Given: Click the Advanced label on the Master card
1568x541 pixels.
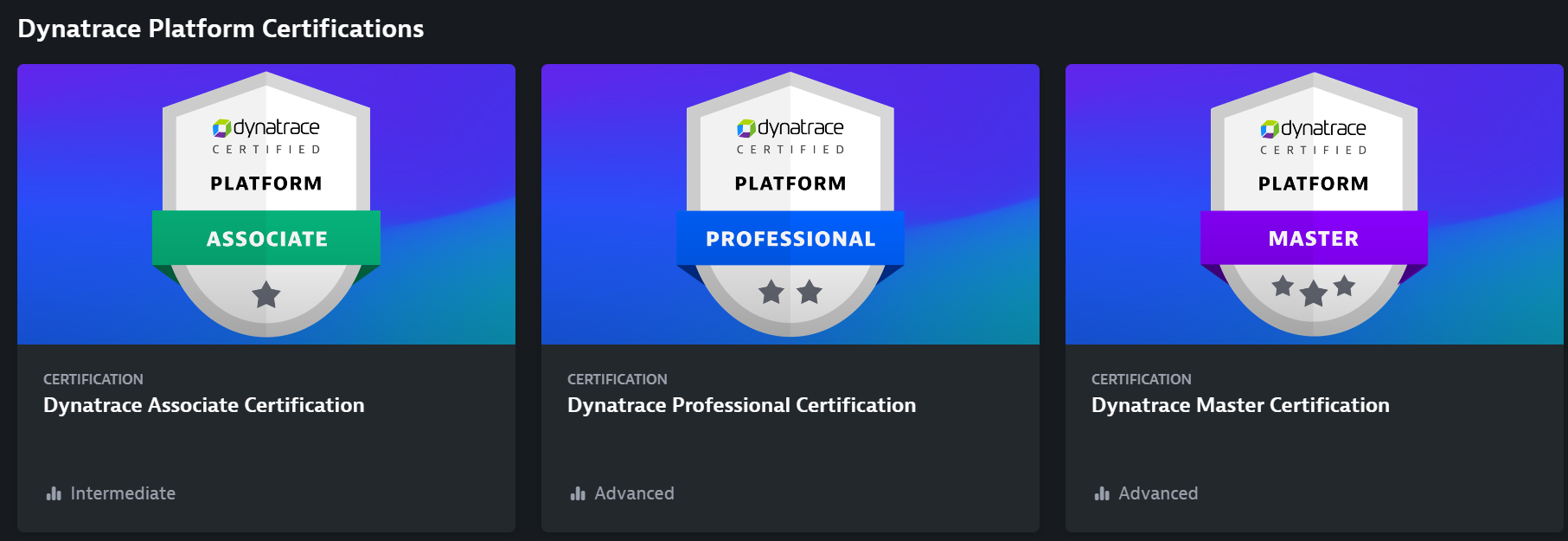Looking at the screenshot, I should coord(1158,493).
